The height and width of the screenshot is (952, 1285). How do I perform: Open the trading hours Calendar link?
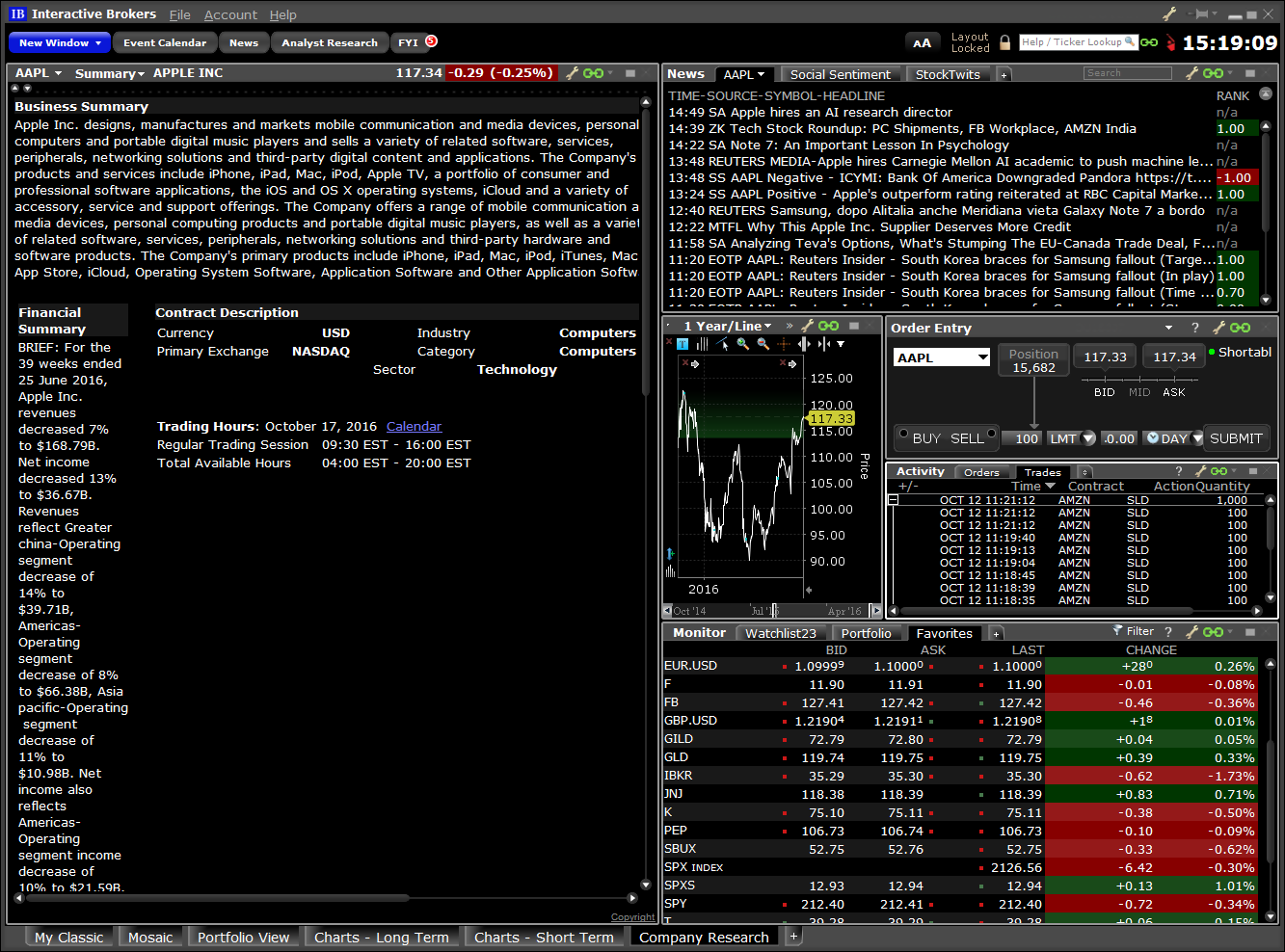tap(414, 426)
